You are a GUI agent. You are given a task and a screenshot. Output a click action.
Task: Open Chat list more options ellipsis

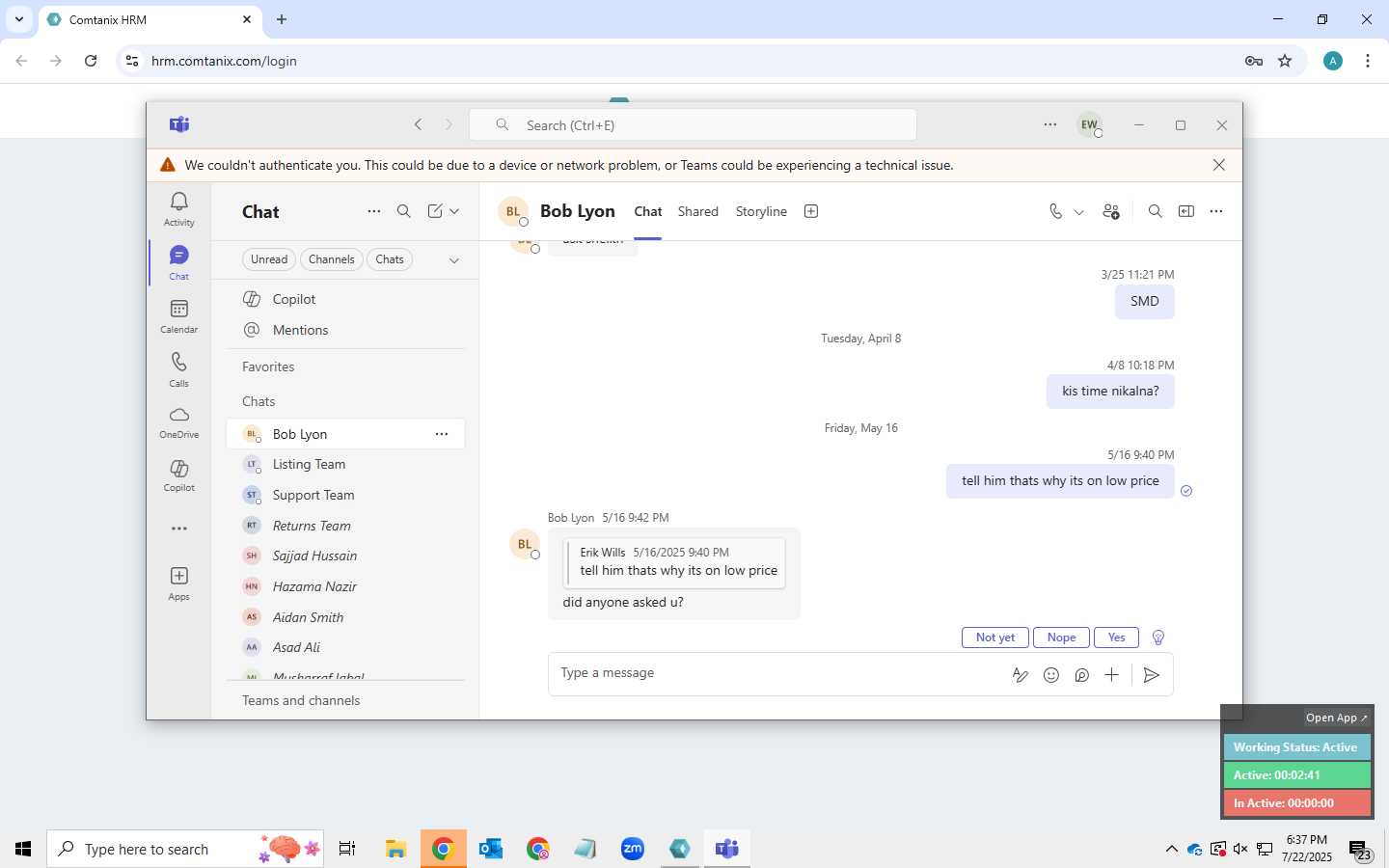373,211
